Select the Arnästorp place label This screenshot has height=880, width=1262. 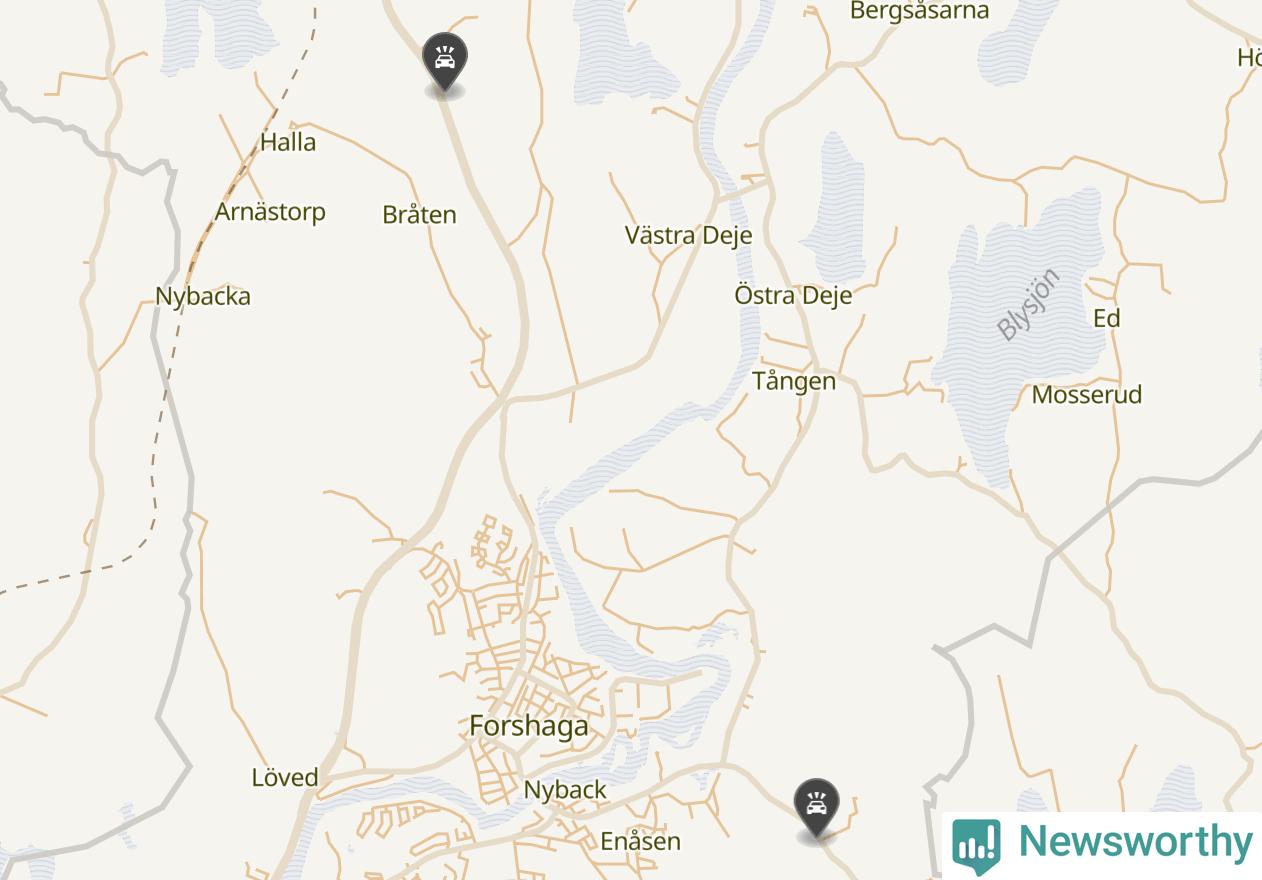click(270, 212)
